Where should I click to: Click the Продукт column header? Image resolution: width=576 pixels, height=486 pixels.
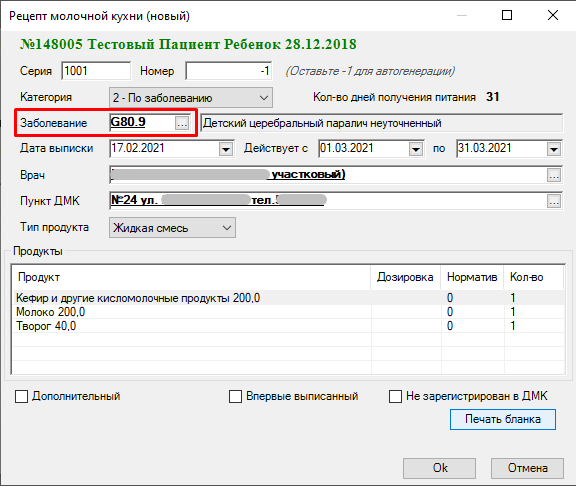(x=191, y=277)
